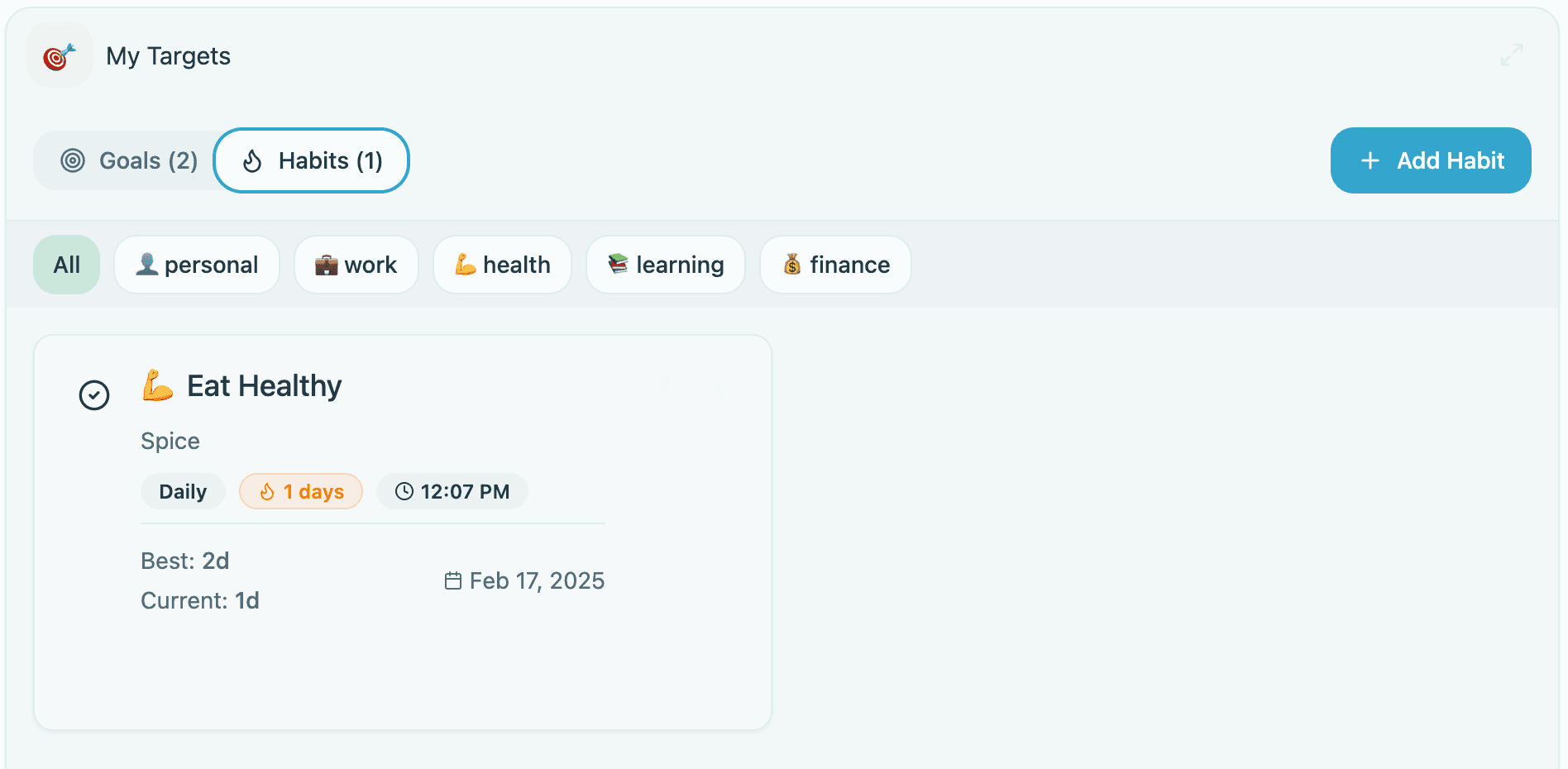Open the edit pencil icon on Eat Healthy
Screen dimensions: 1568x769
click(x=658, y=389)
